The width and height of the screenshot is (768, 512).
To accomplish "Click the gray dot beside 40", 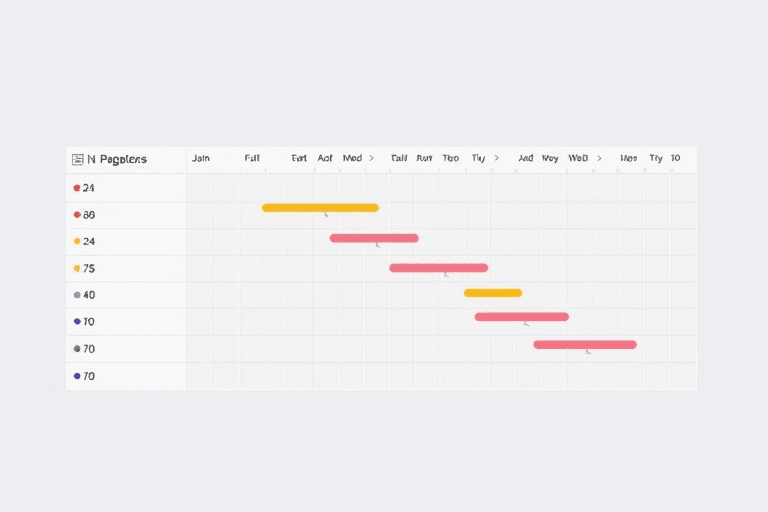I will (77, 295).
